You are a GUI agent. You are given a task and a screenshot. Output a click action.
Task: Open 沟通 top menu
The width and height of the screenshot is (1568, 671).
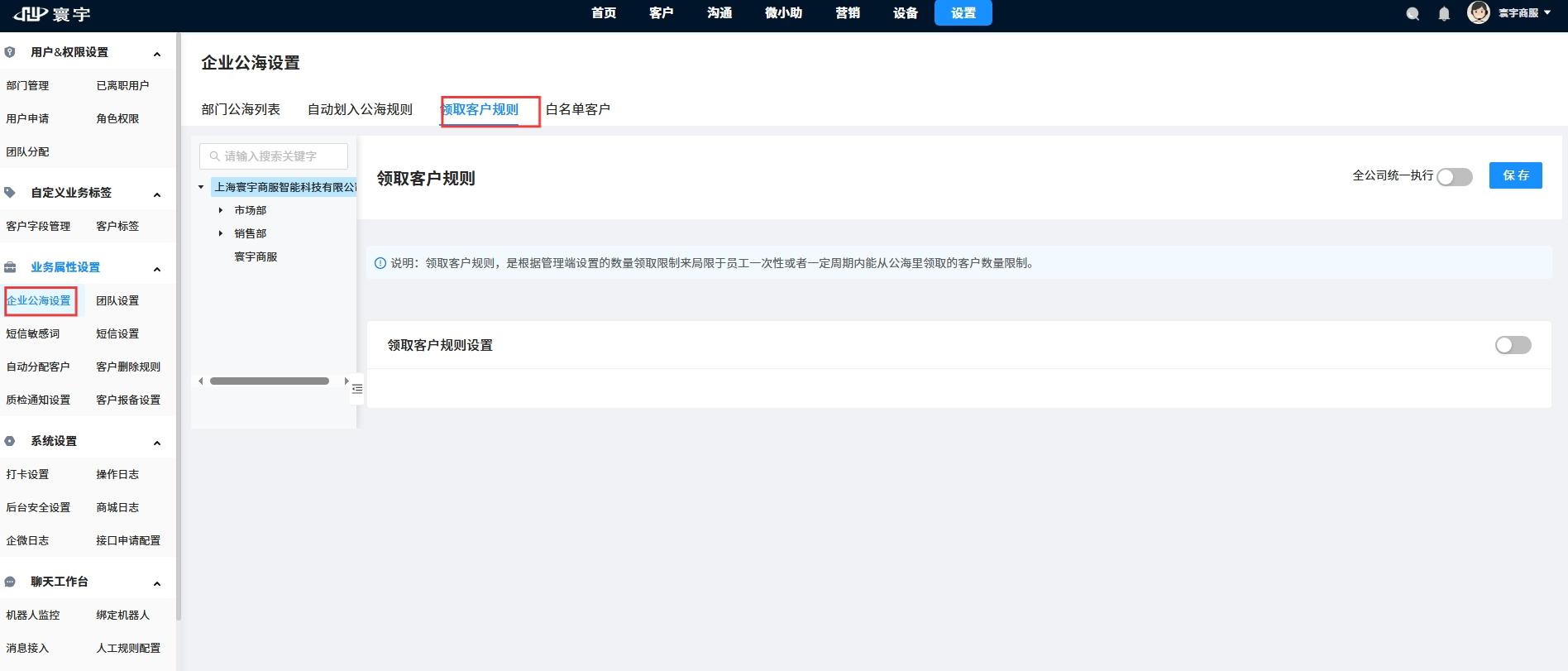point(719,13)
